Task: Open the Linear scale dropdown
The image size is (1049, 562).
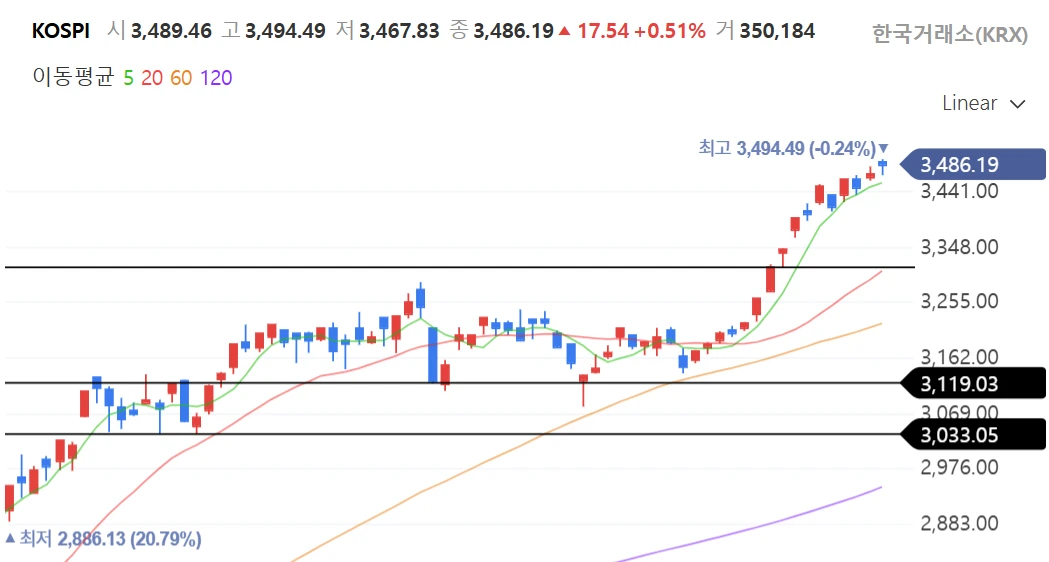Action: pyautogui.click(x=984, y=104)
